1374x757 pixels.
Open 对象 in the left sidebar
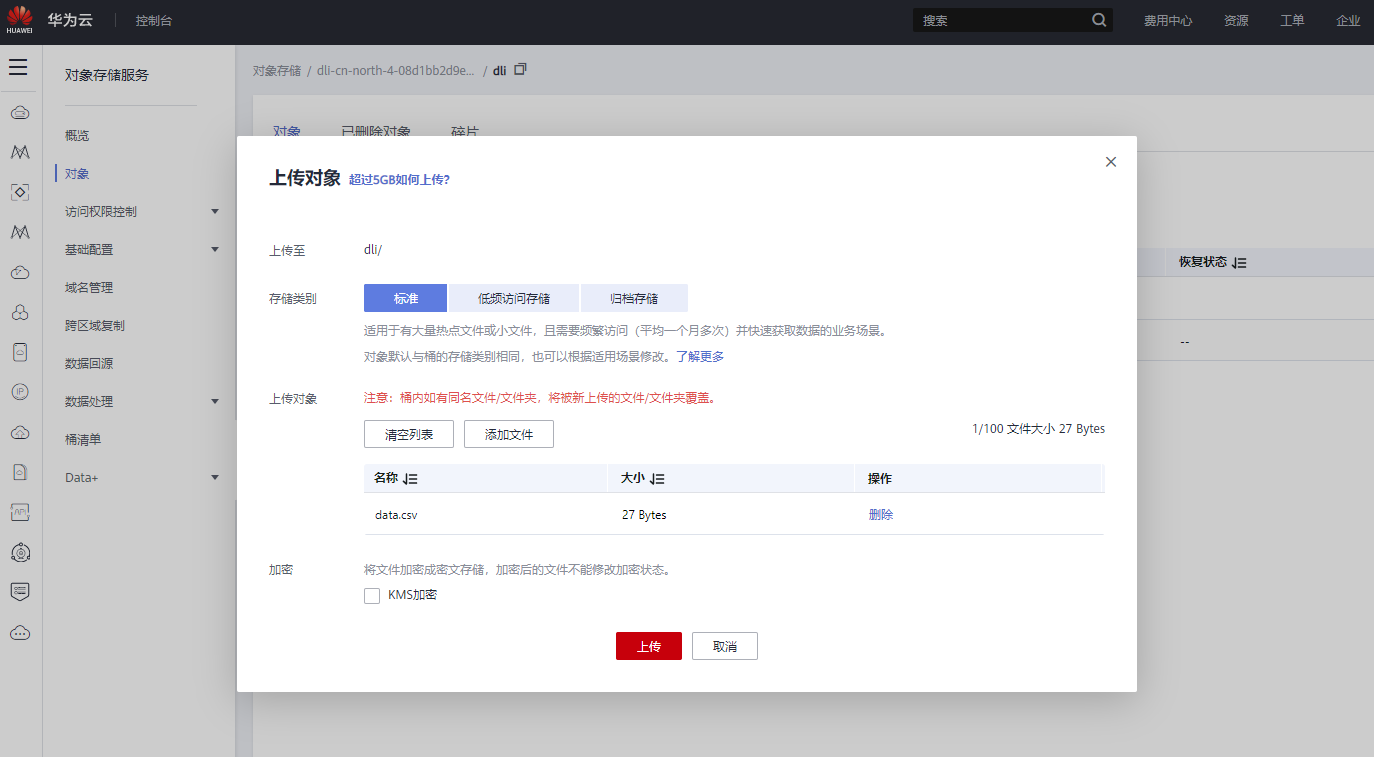[x=77, y=174]
